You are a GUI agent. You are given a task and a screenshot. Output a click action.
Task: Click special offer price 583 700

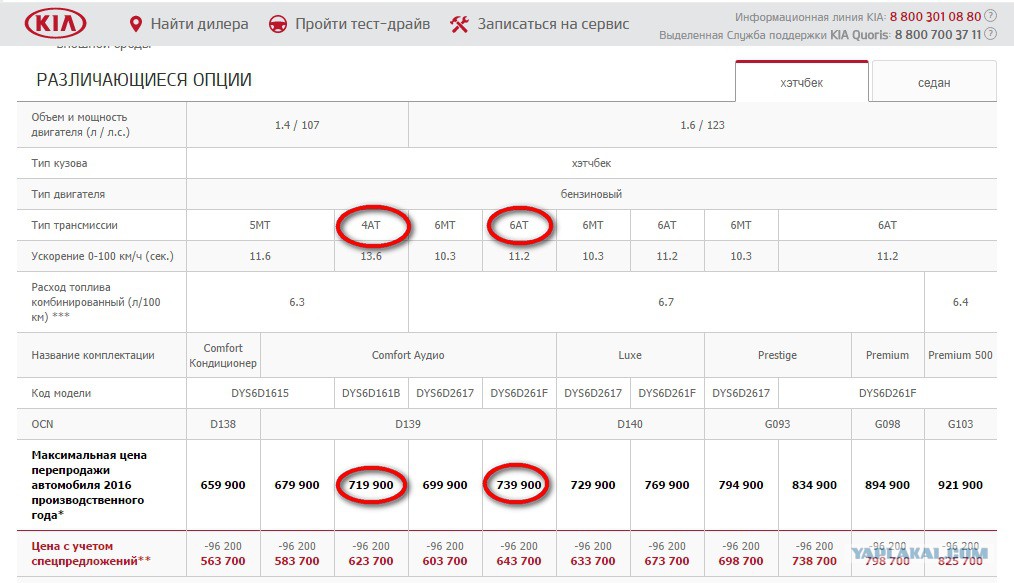point(297,561)
